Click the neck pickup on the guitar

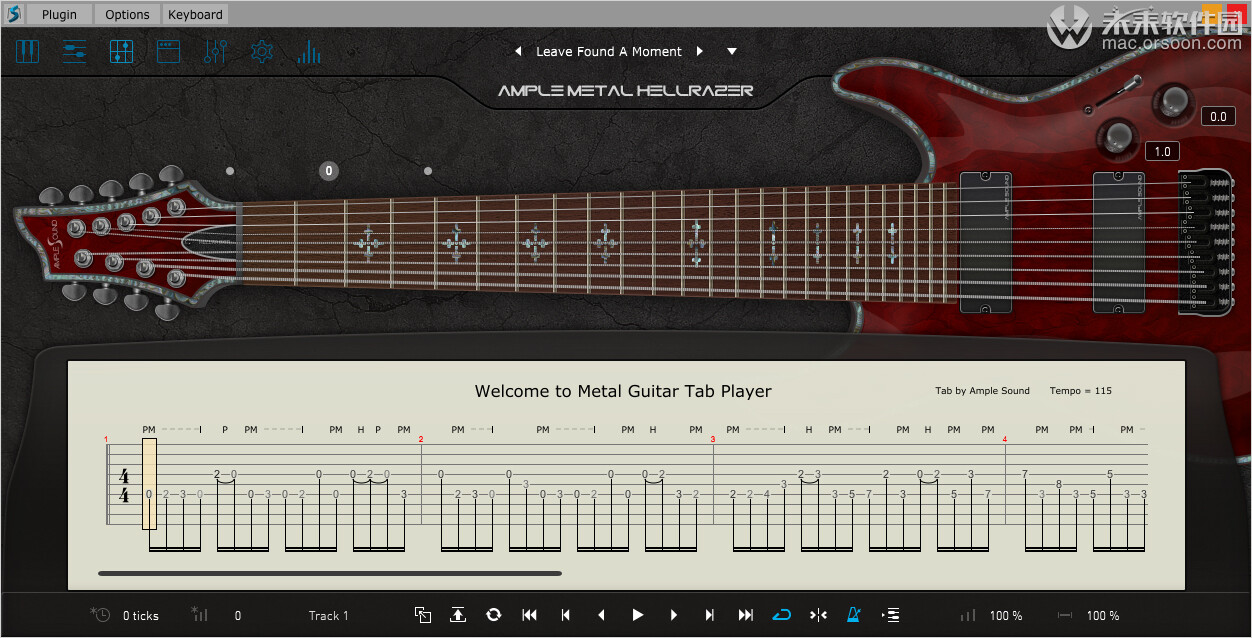click(986, 242)
